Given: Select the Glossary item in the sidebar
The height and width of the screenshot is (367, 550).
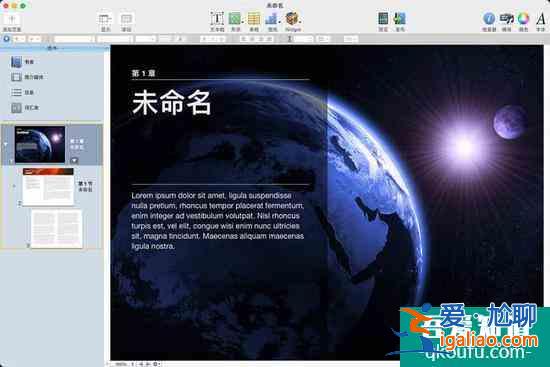Looking at the screenshot, I should [x=25, y=108].
